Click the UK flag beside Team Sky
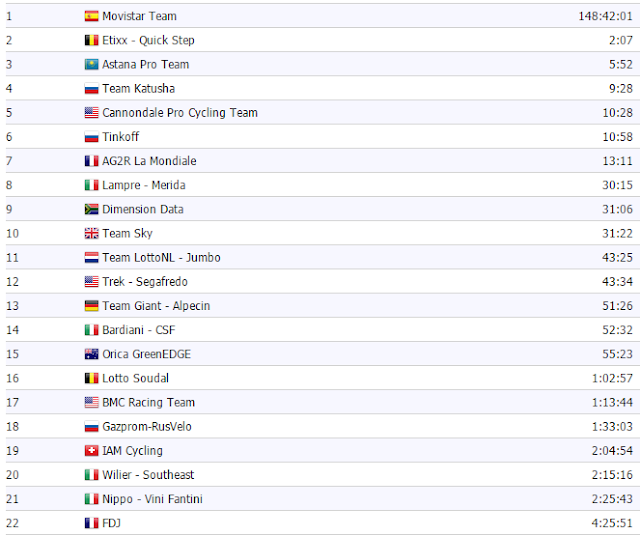 (x=91, y=234)
